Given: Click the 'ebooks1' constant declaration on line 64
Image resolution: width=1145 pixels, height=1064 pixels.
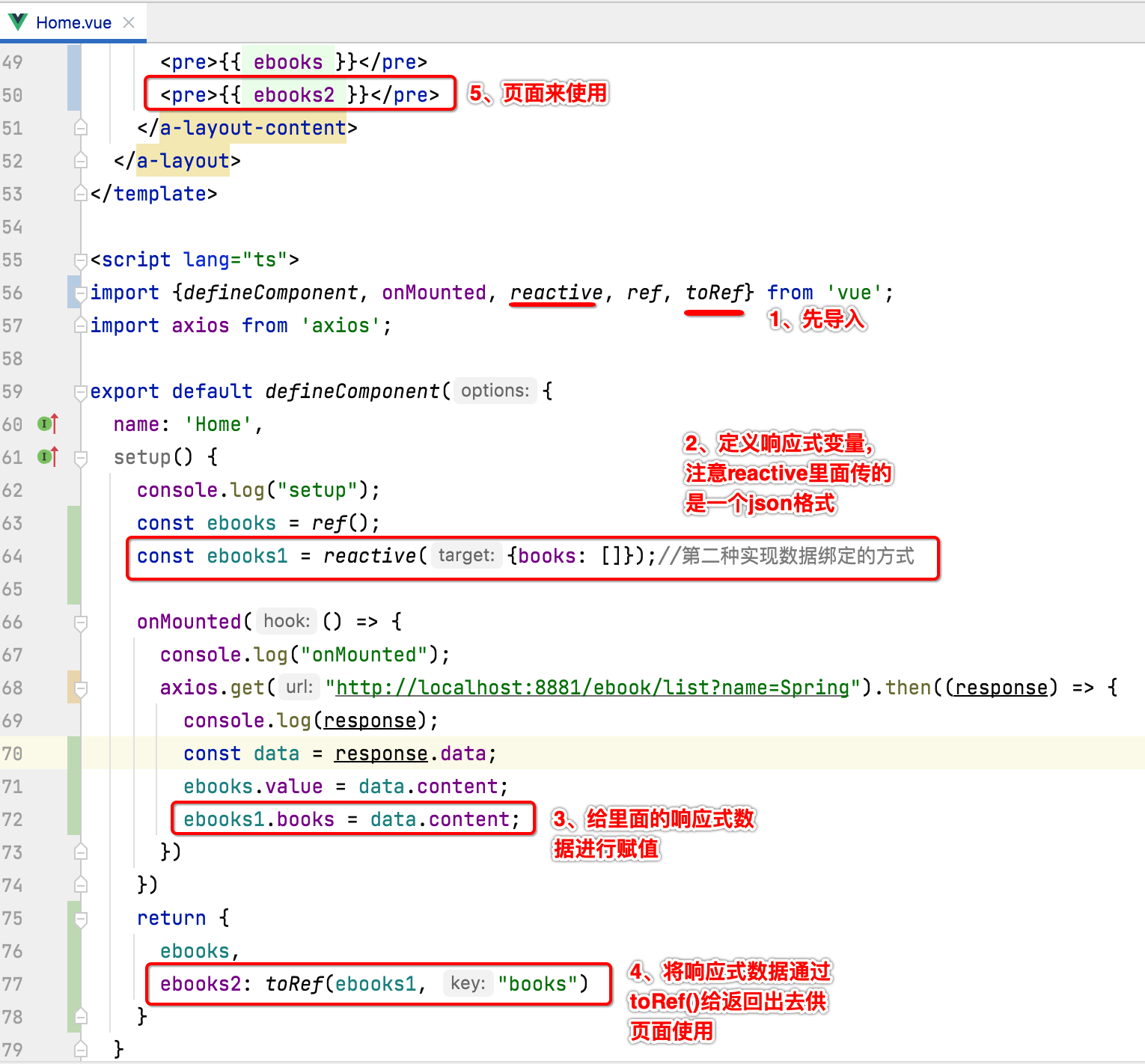Looking at the screenshot, I should point(247,556).
